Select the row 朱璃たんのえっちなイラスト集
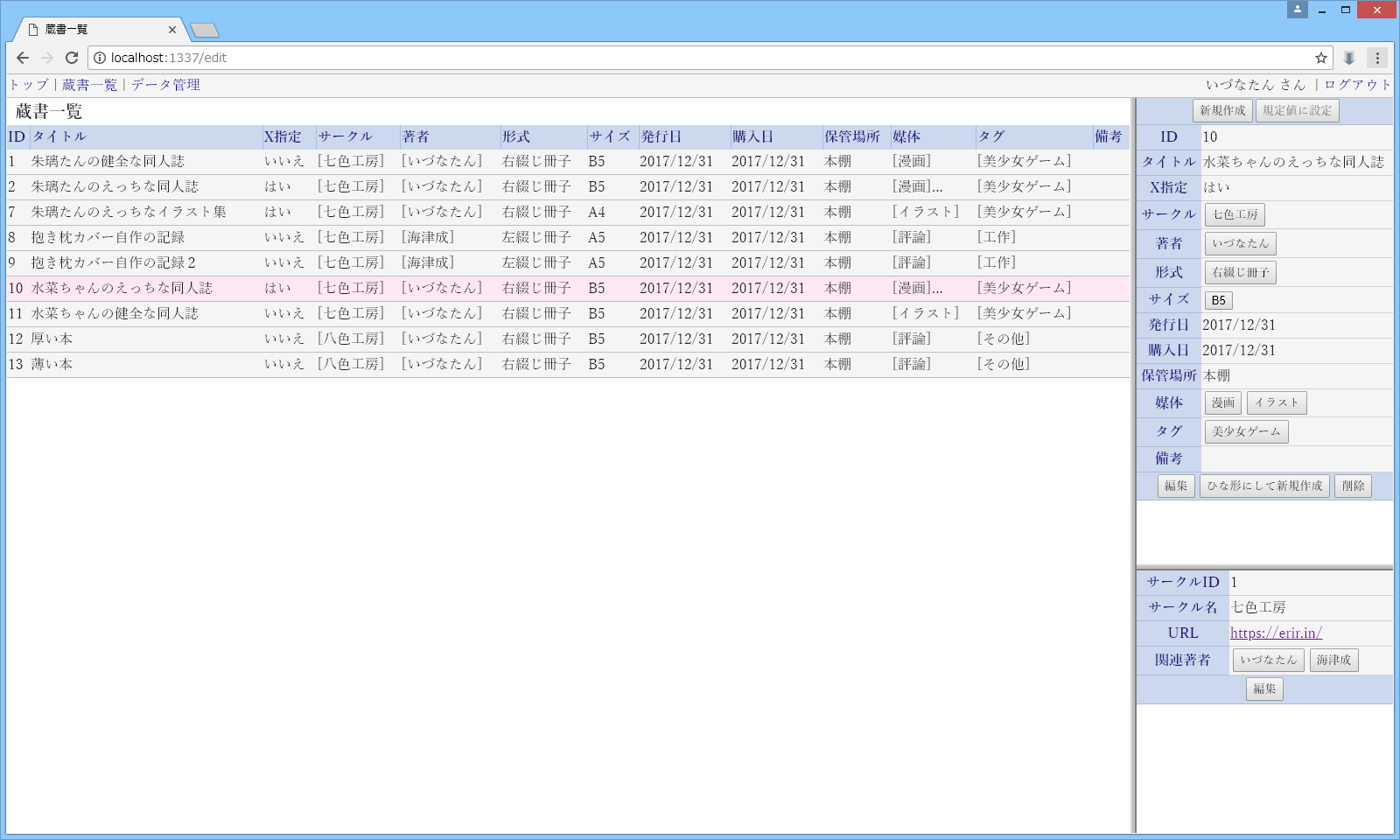Screen dimensions: 1400x840 coord(568,213)
